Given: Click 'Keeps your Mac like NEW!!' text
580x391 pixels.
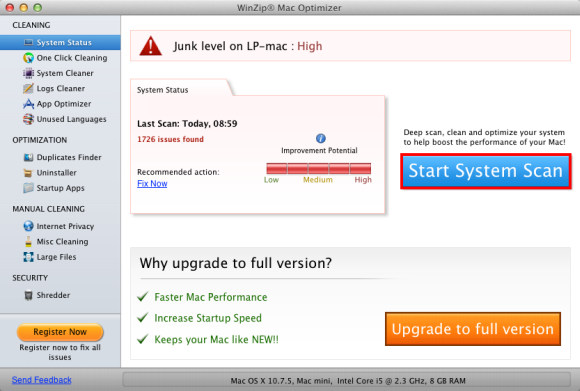Looking at the screenshot, I should (x=216, y=339).
